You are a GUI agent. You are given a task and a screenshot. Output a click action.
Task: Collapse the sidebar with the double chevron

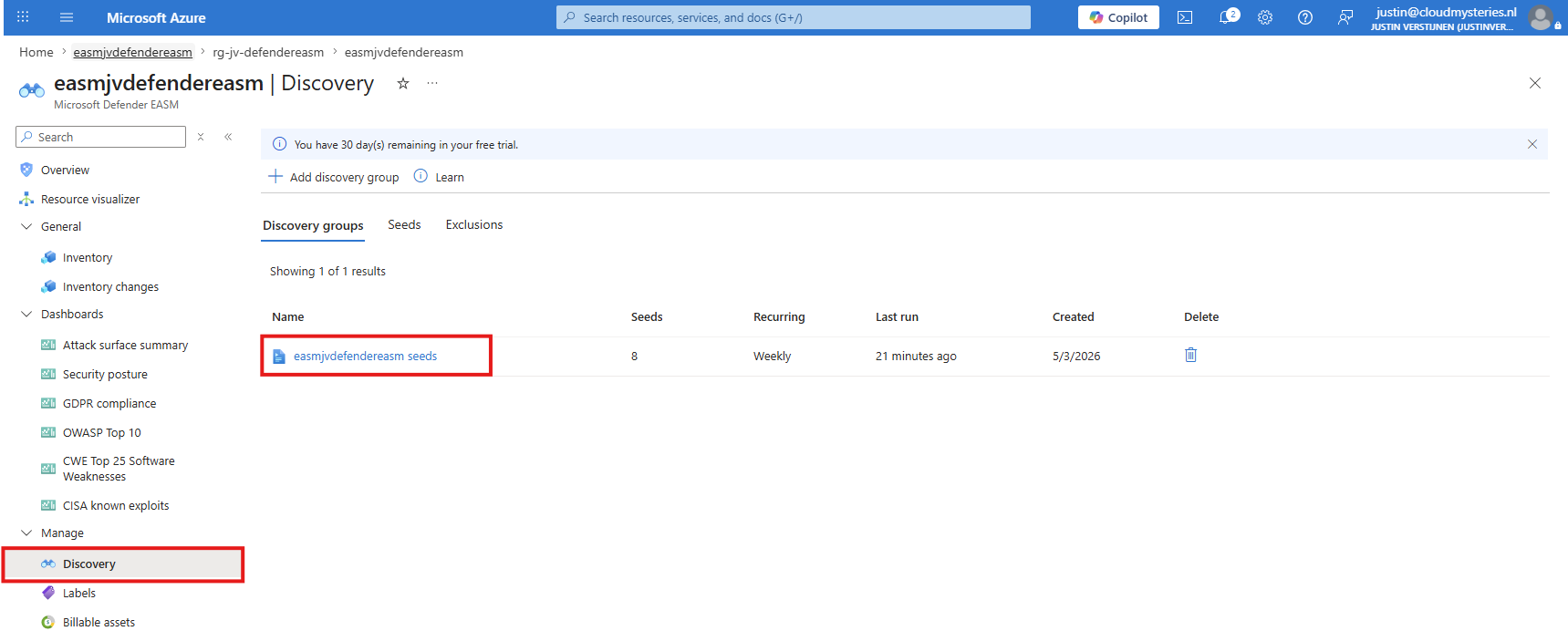[x=228, y=137]
